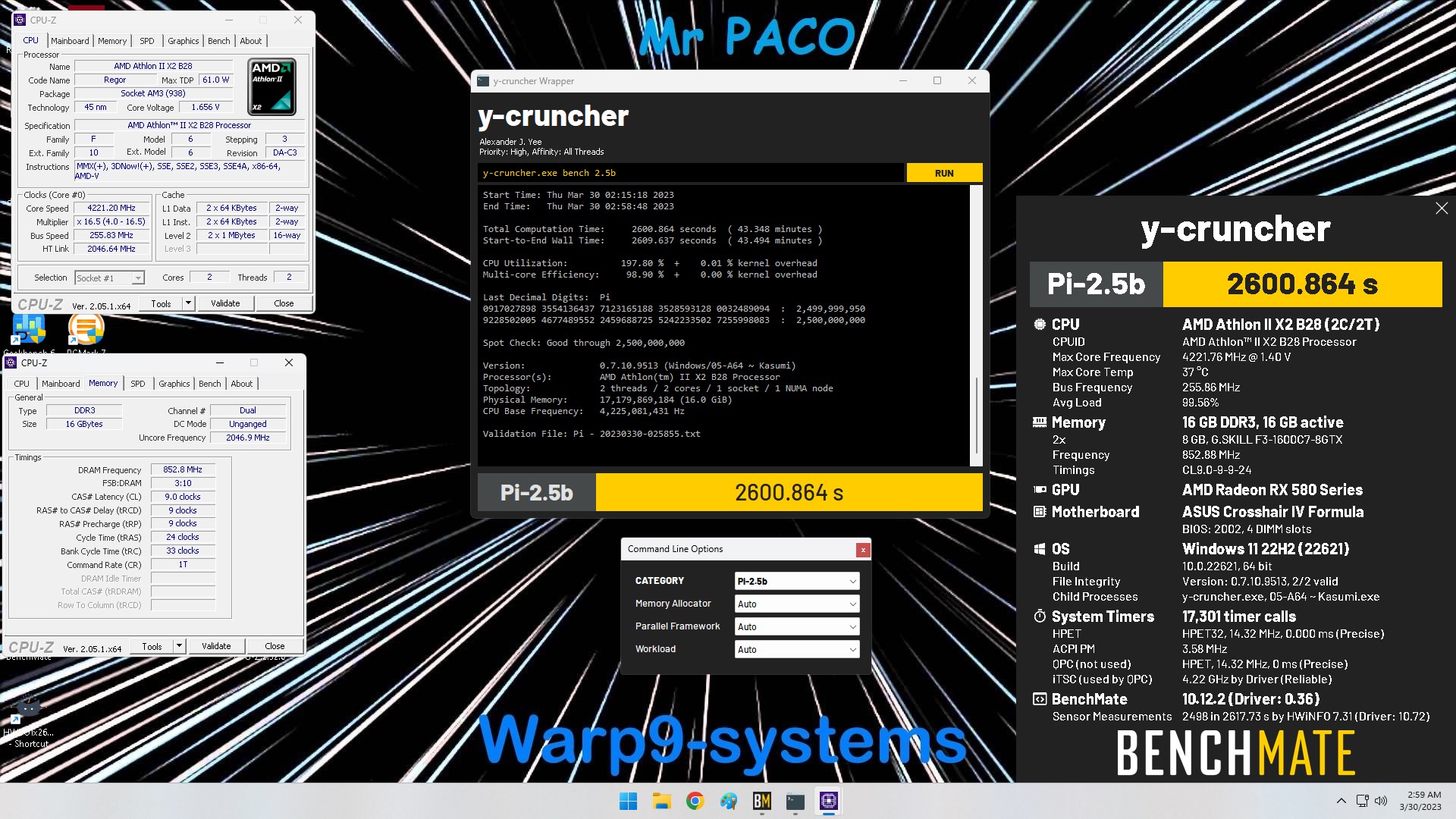Image resolution: width=1456 pixels, height=819 pixels.
Task: Expand Tools arrow in Memory CPU-Z window
Action: (179, 646)
